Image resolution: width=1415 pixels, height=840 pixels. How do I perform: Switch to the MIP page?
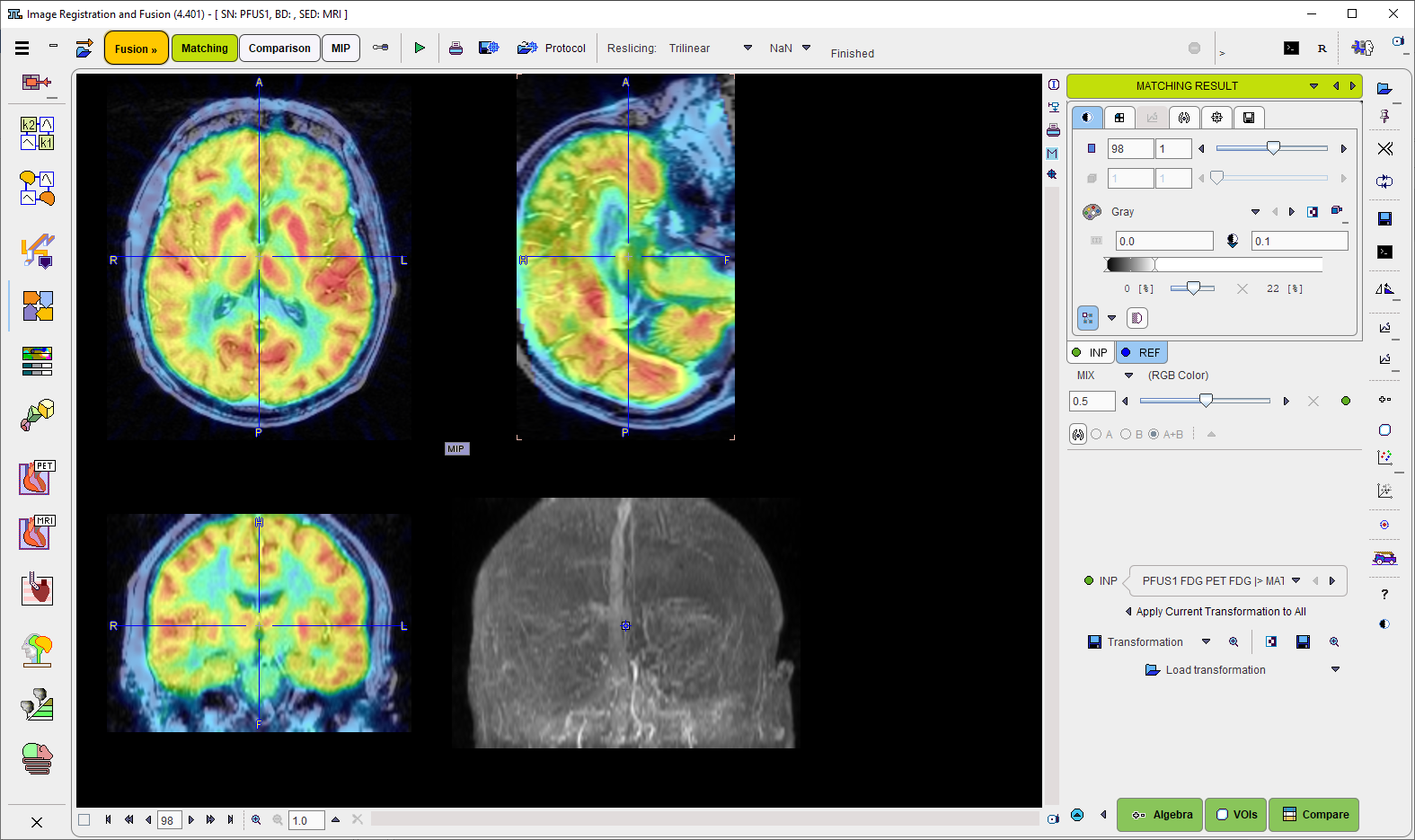340,49
